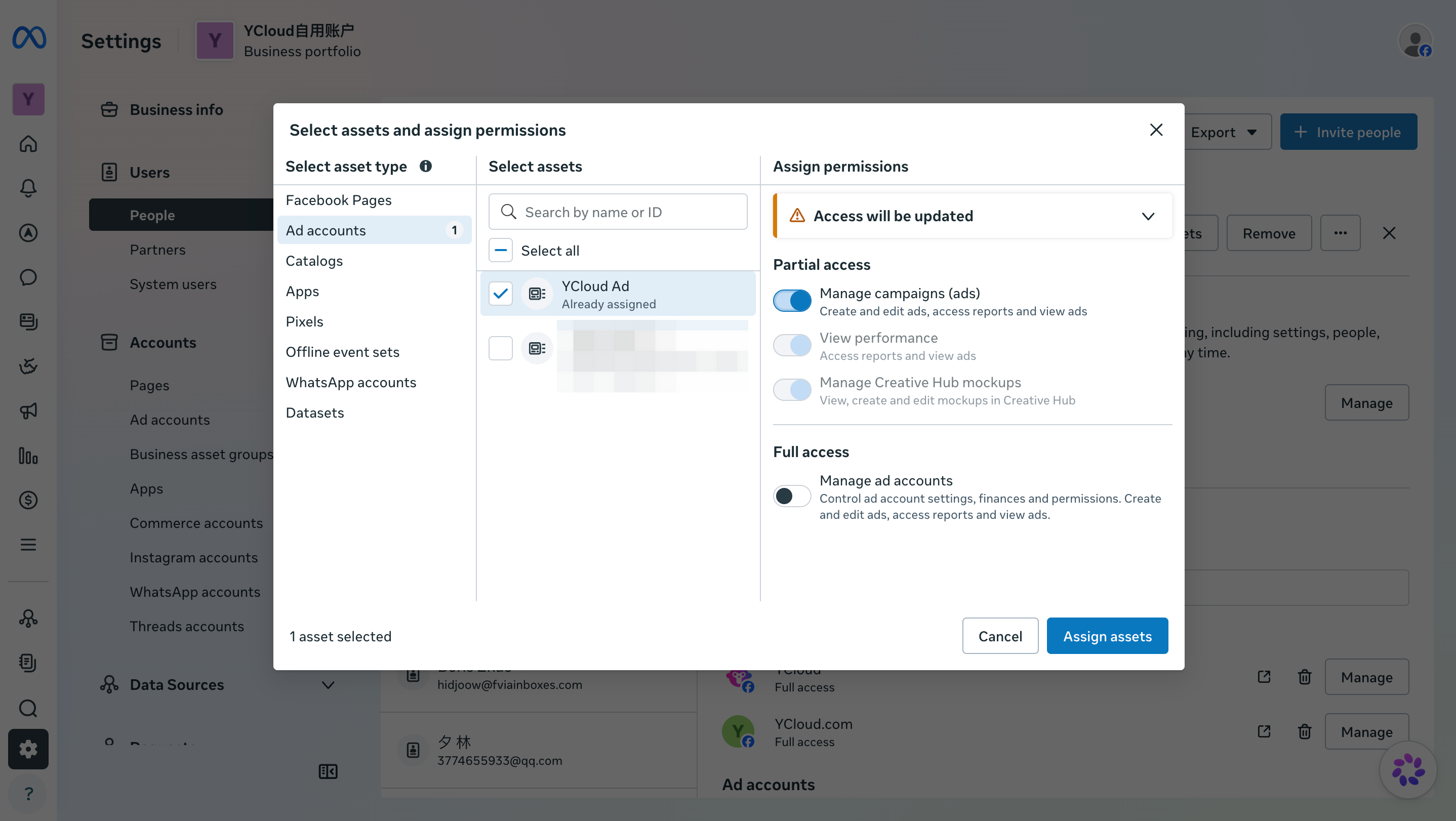Click the Meta logo icon
1456x821 pixels.
coord(29,38)
